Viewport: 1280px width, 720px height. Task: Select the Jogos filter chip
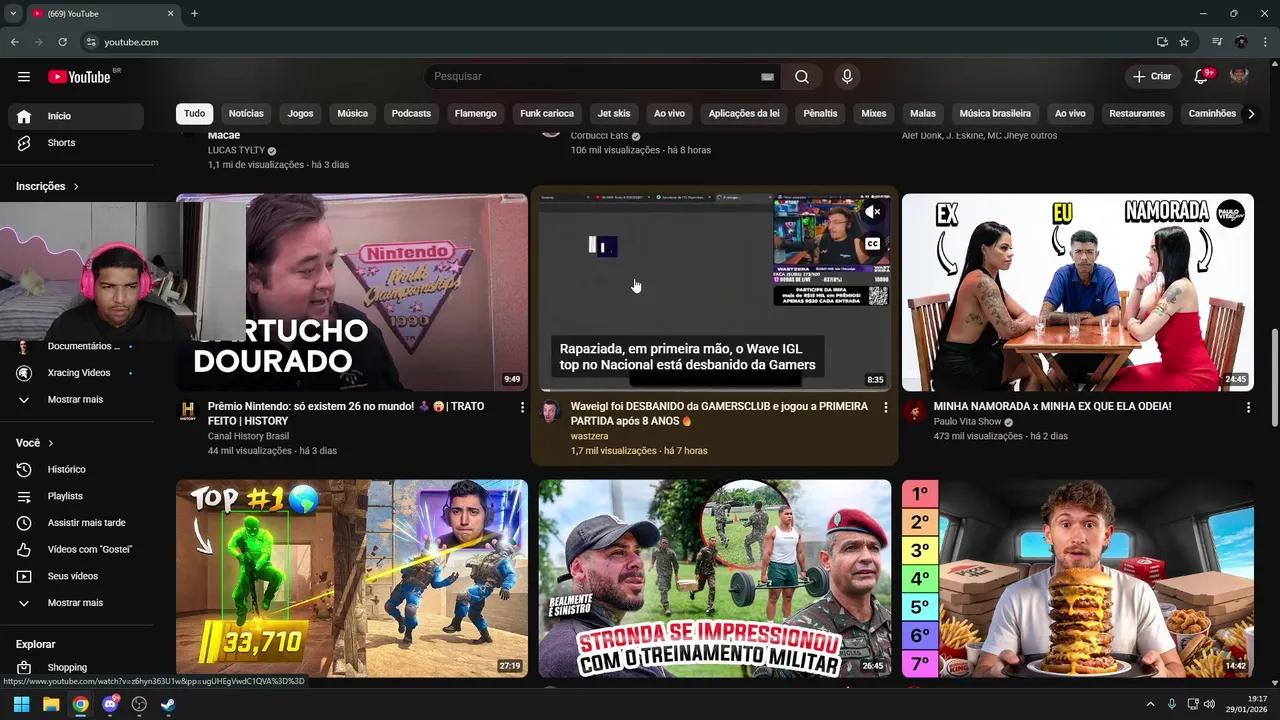pyautogui.click(x=300, y=114)
